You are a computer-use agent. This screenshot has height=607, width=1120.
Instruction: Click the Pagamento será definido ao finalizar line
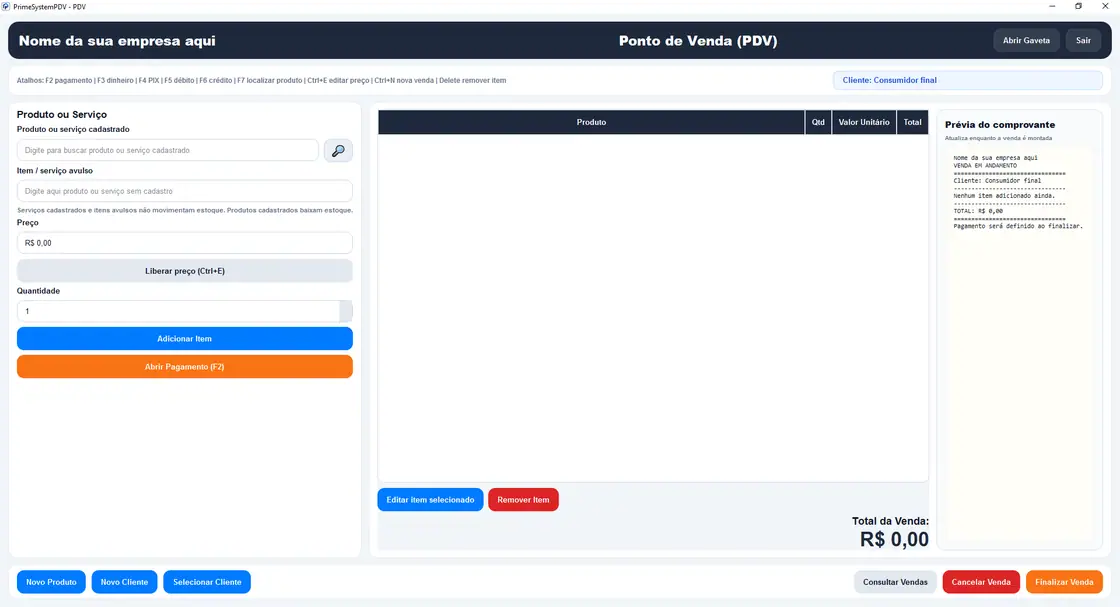1018,226
